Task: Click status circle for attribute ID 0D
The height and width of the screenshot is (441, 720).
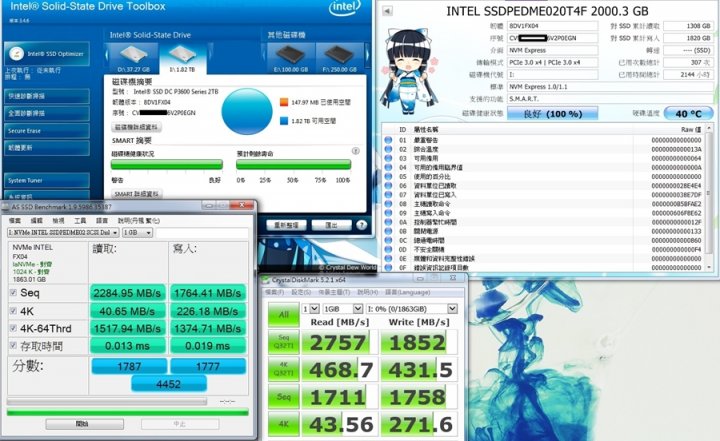Action: point(388,249)
